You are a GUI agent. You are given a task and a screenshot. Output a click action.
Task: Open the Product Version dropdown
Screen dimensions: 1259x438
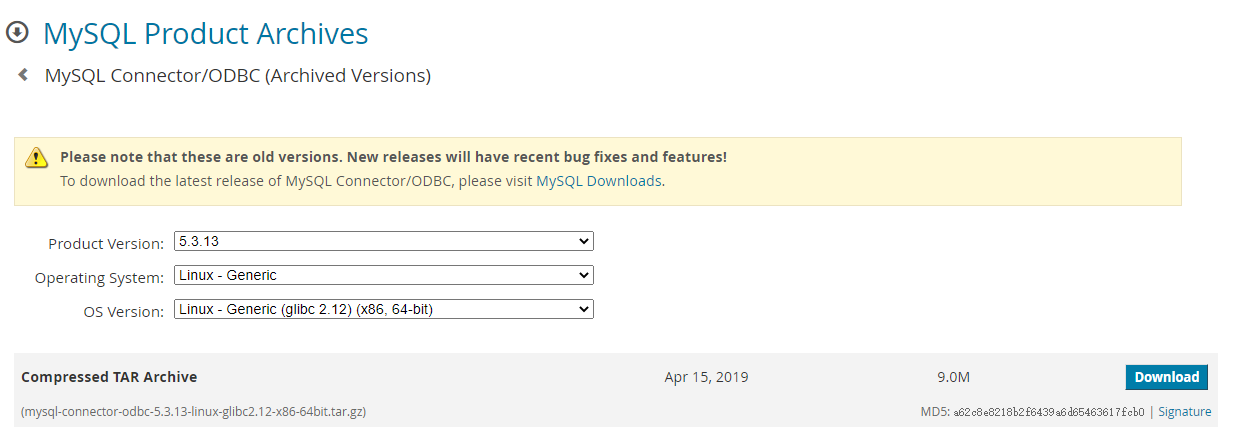[383, 241]
